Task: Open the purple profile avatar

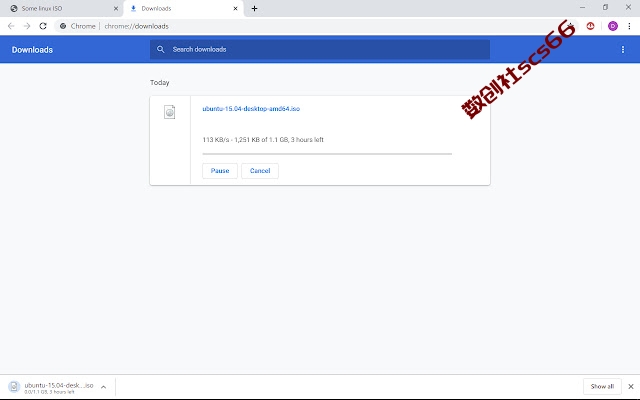Action: coord(613,26)
